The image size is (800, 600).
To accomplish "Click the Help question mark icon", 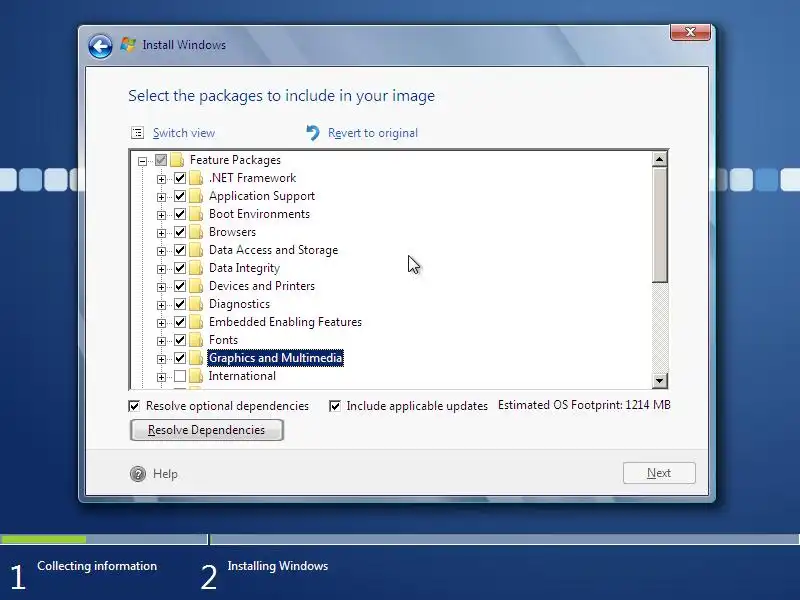I will [138, 474].
